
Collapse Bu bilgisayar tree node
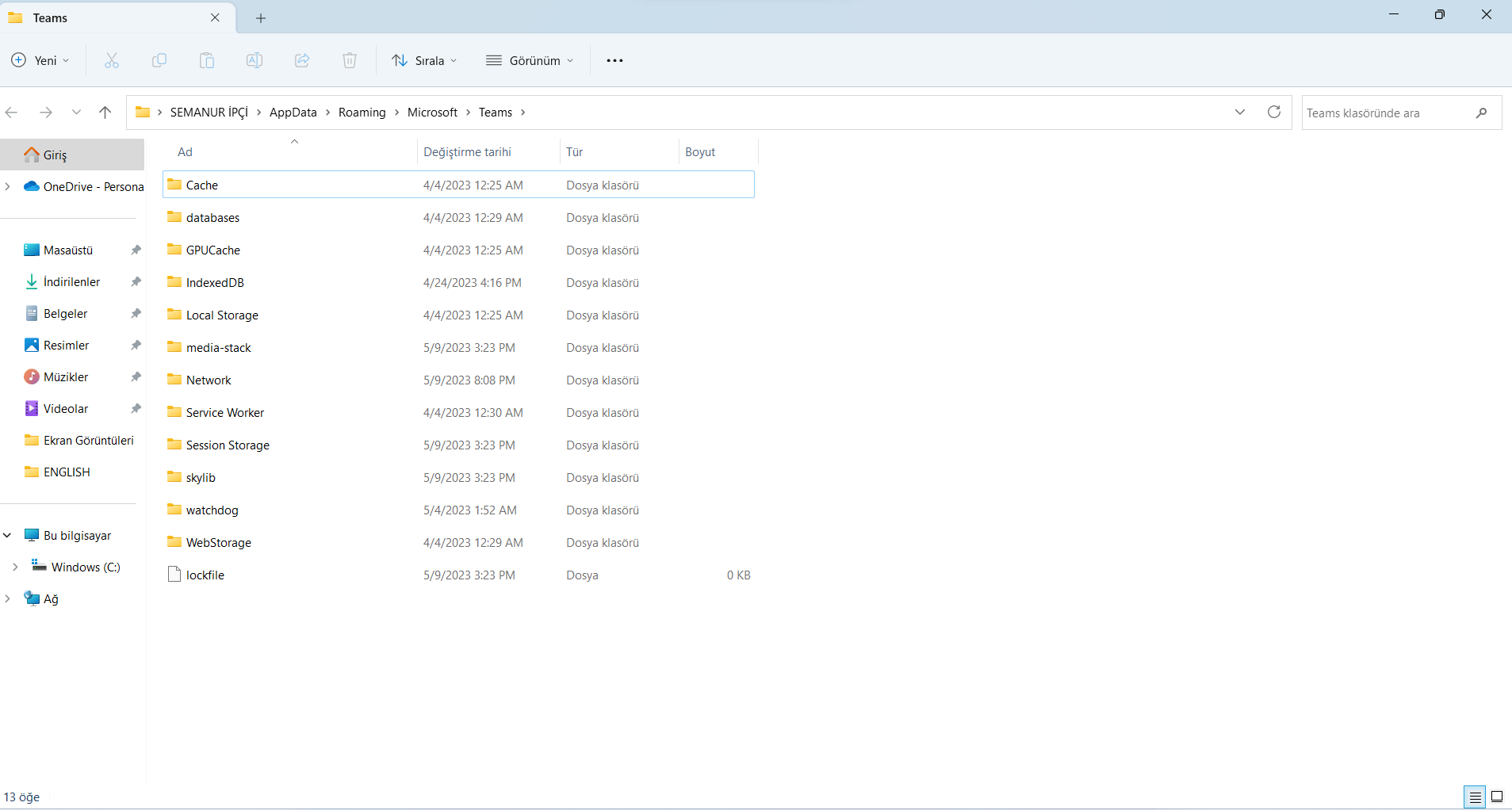[8, 535]
